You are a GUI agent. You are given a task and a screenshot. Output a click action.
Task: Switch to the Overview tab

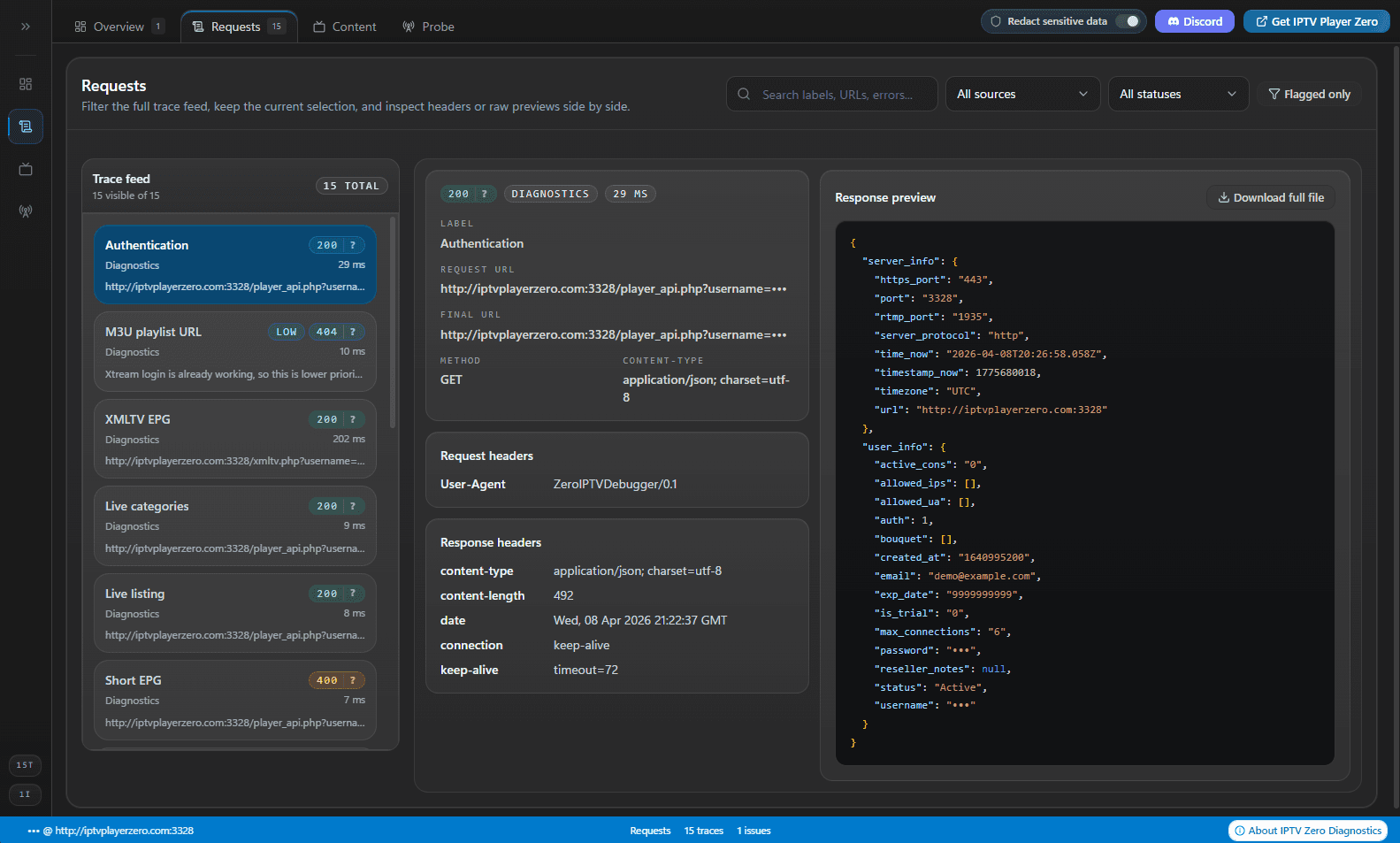pos(119,27)
